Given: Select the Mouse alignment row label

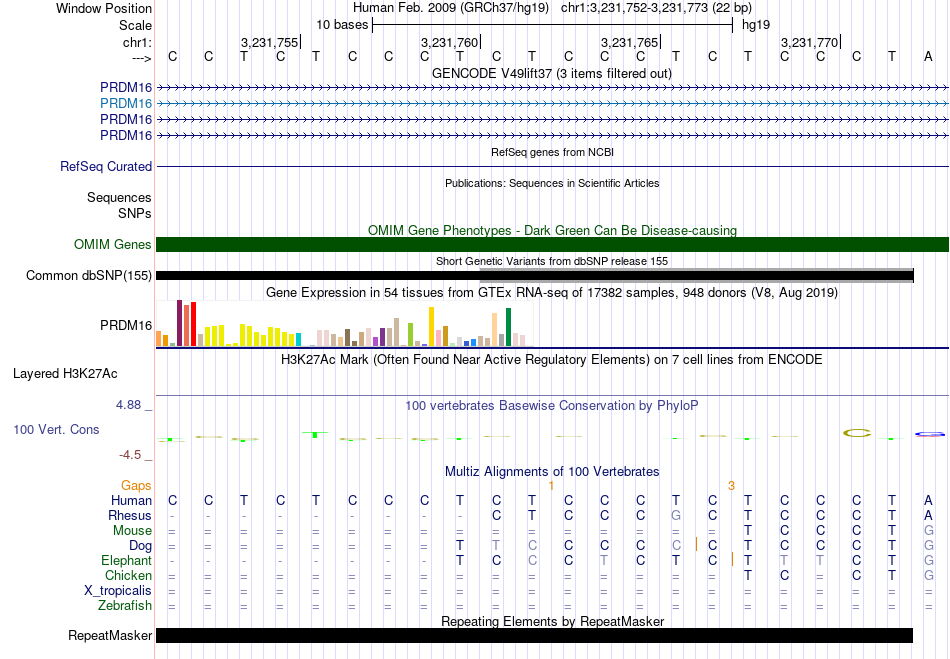Looking at the screenshot, I should (132, 531).
